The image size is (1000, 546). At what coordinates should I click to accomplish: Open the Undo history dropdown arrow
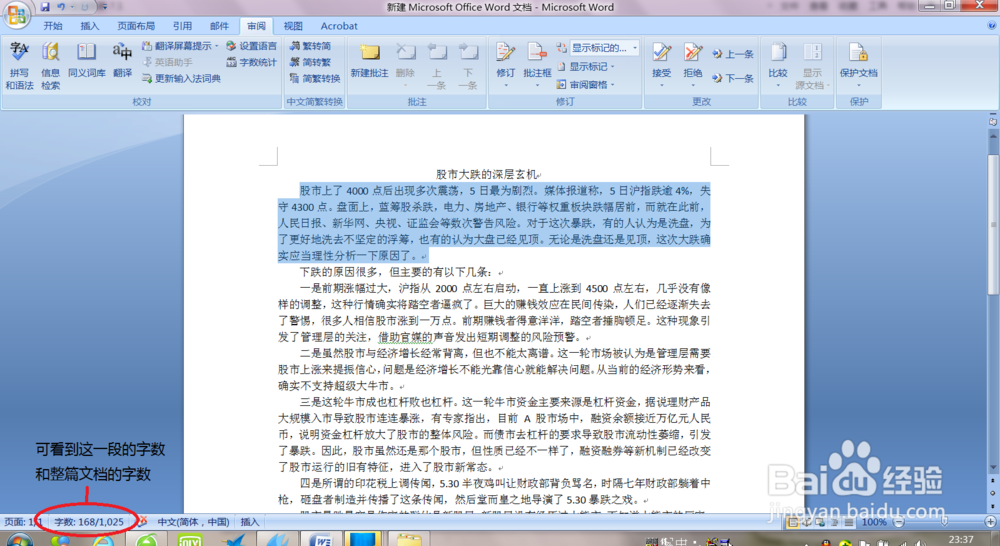click(x=72, y=7)
